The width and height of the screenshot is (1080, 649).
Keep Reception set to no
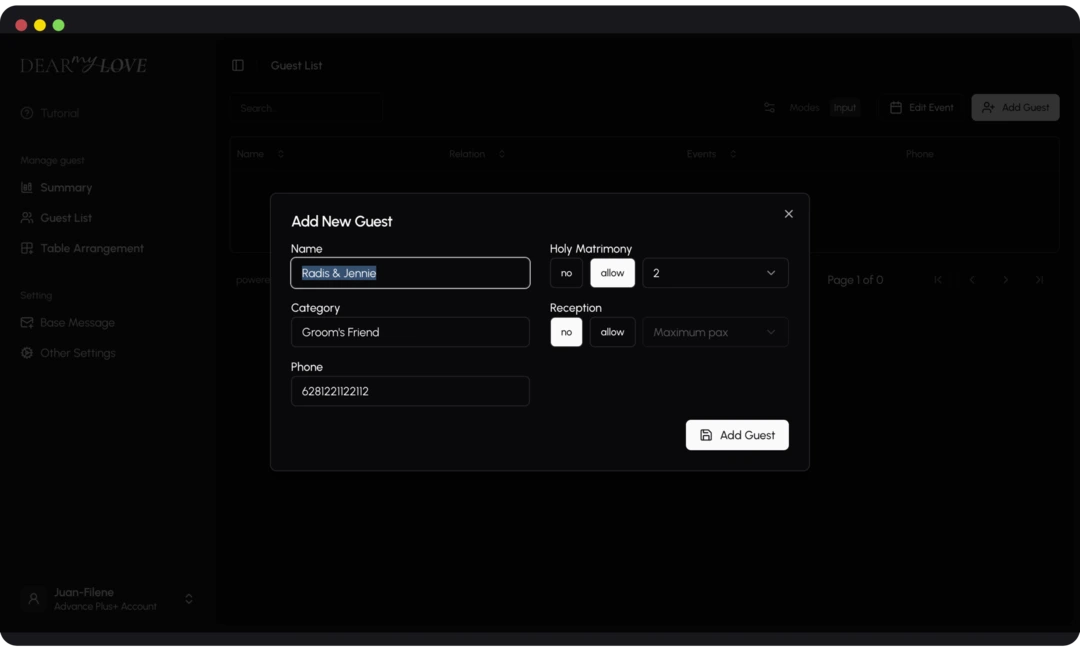[566, 331]
